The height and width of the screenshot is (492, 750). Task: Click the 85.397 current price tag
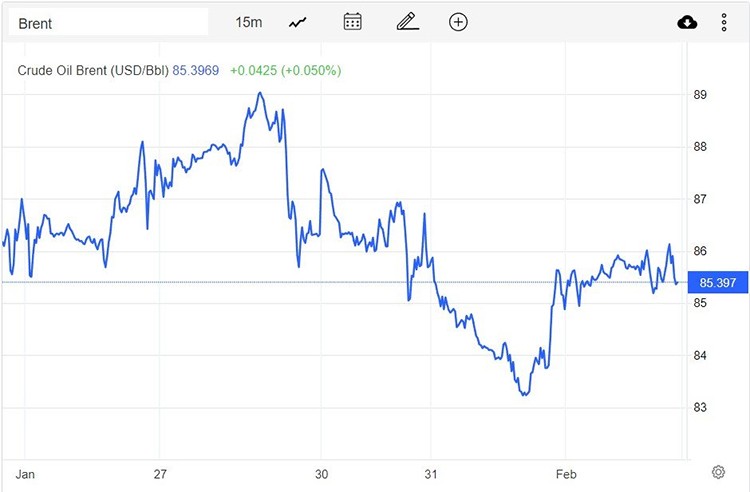(x=719, y=282)
